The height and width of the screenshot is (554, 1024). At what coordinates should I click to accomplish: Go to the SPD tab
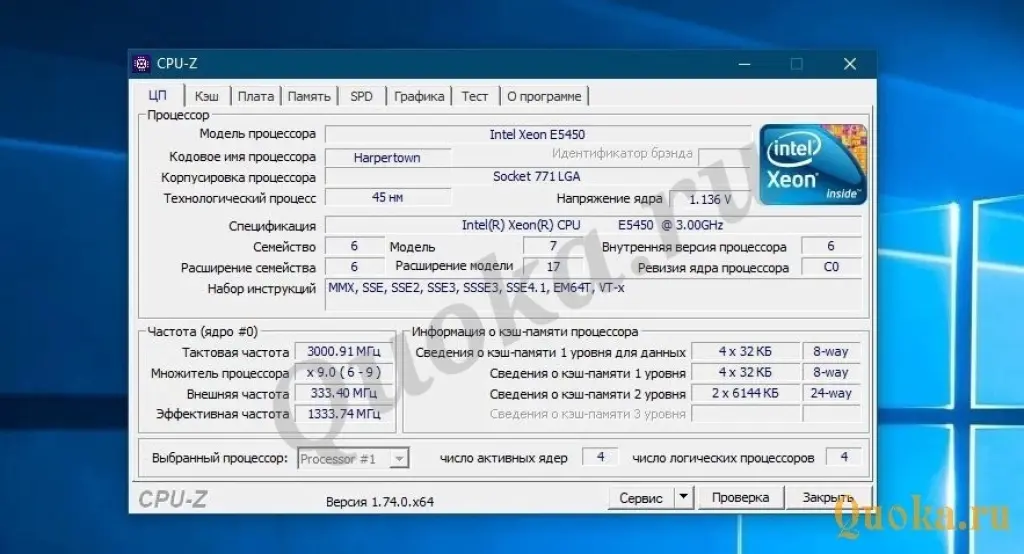(x=361, y=96)
